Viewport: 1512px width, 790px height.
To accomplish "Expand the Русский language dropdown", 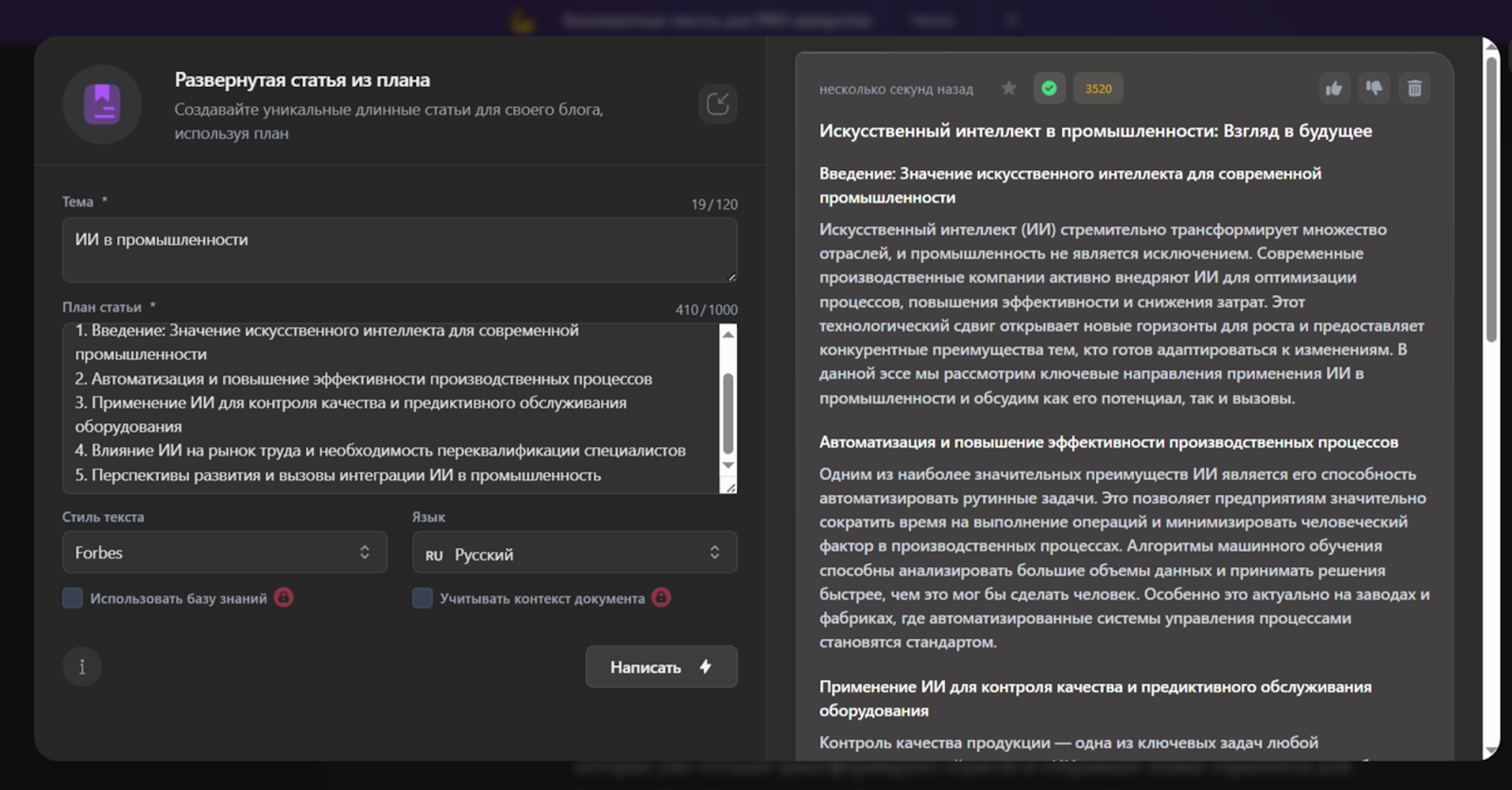I will coord(575,553).
